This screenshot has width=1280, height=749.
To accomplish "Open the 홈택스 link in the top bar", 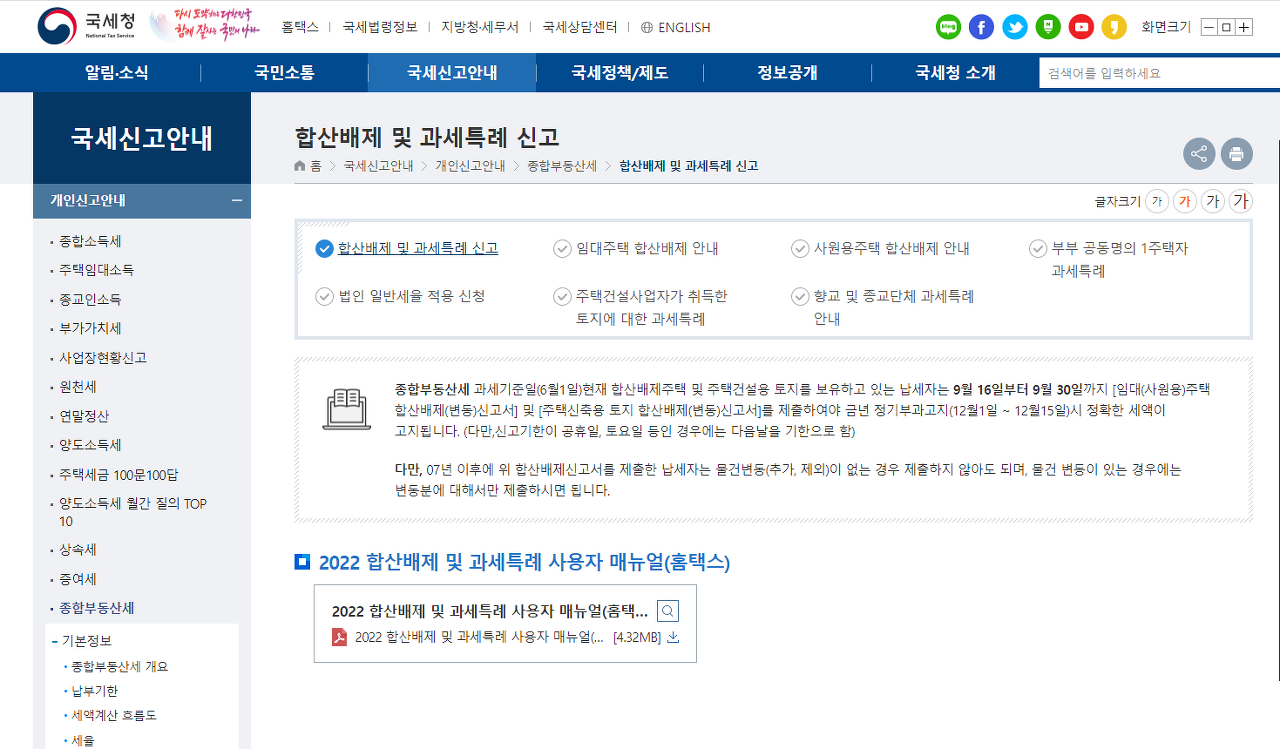I will (x=300, y=27).
